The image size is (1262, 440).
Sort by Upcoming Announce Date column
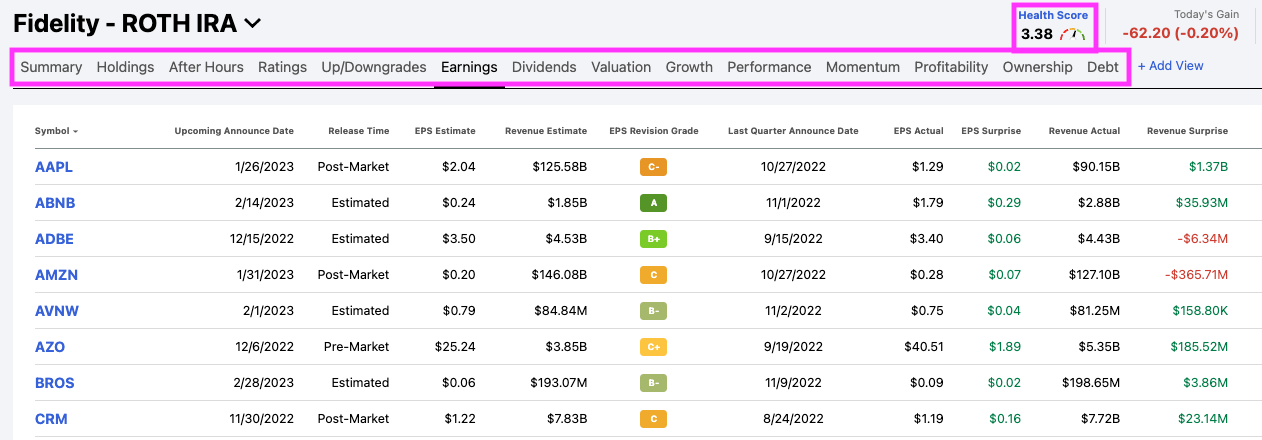[234, 131]
